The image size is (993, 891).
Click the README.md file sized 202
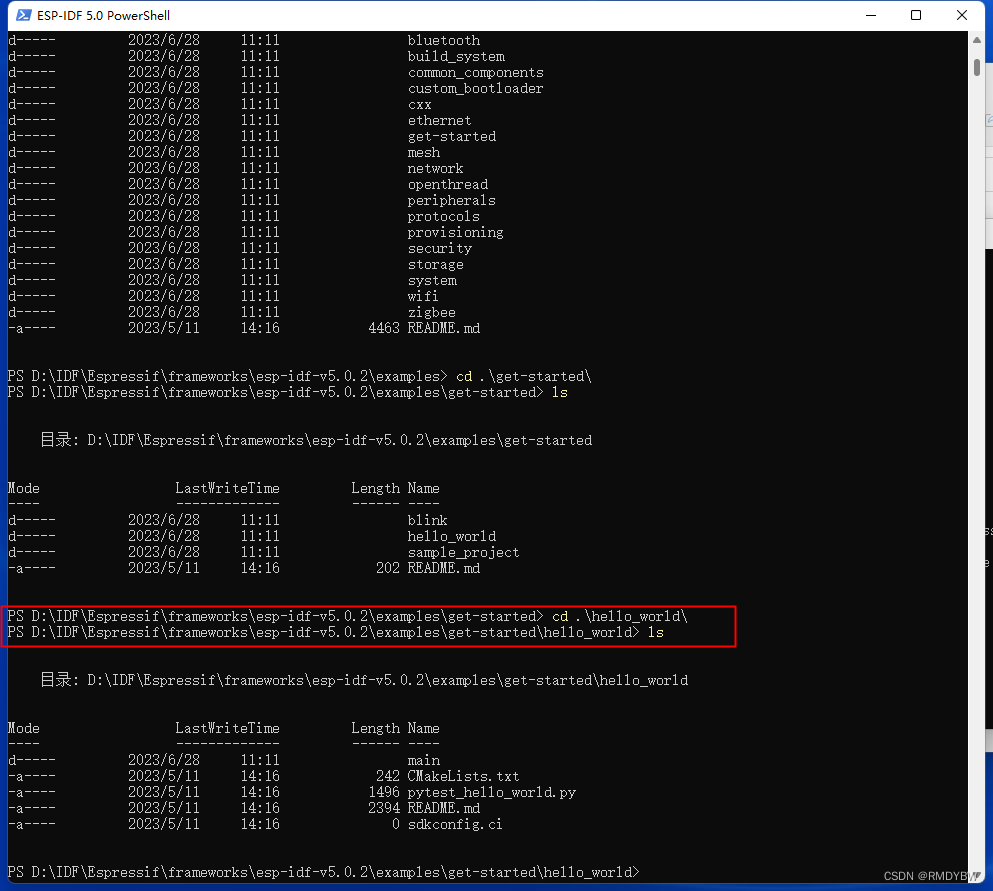pyautogui.click(x=443, y=568)
